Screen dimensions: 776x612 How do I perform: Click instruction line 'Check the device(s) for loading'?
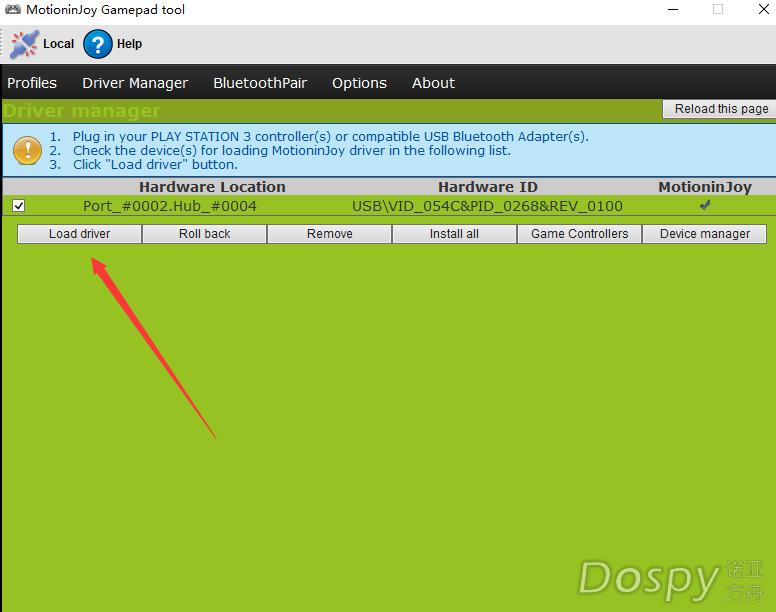[291, 150]
